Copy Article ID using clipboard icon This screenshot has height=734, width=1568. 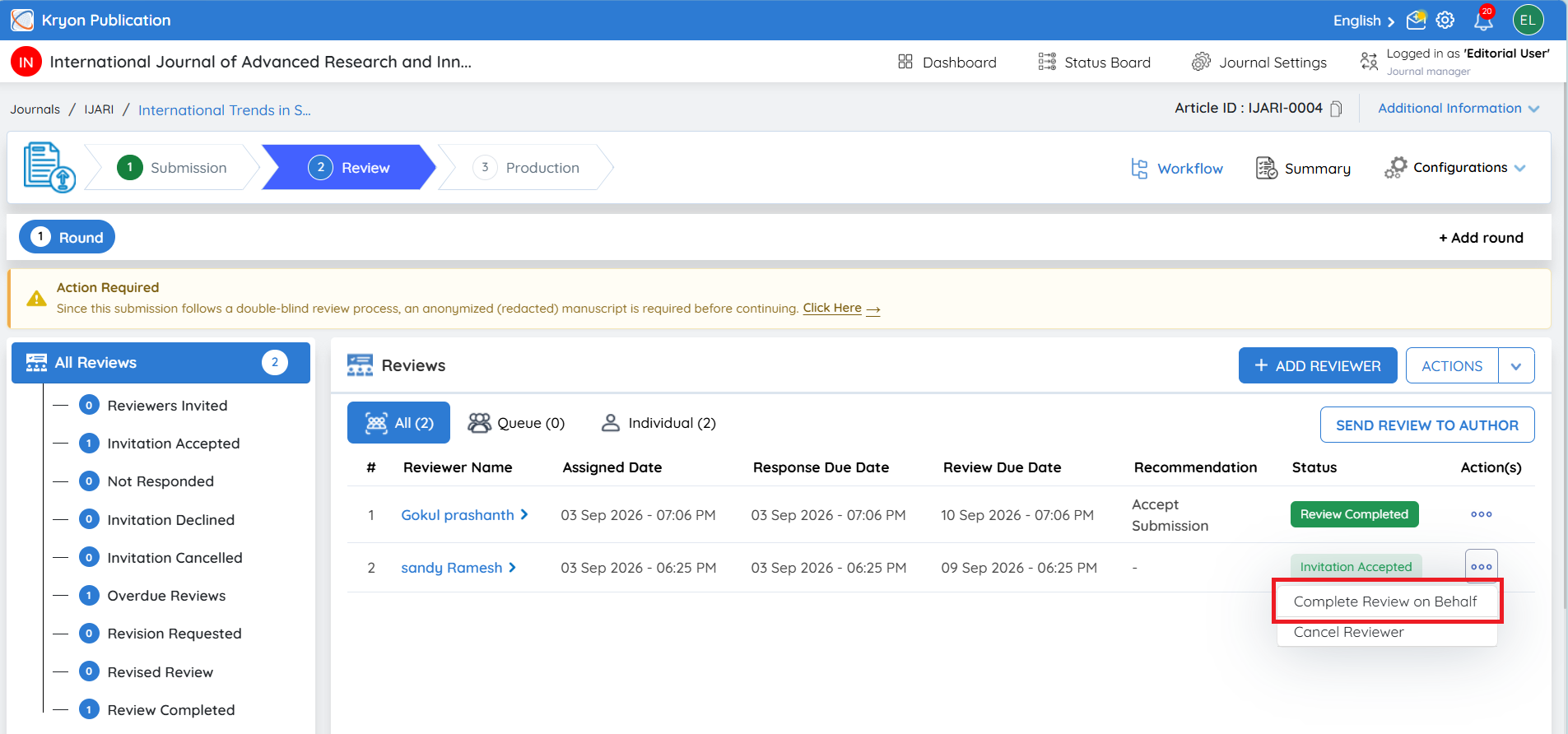pyautogui.click(x=1337, y=109)
